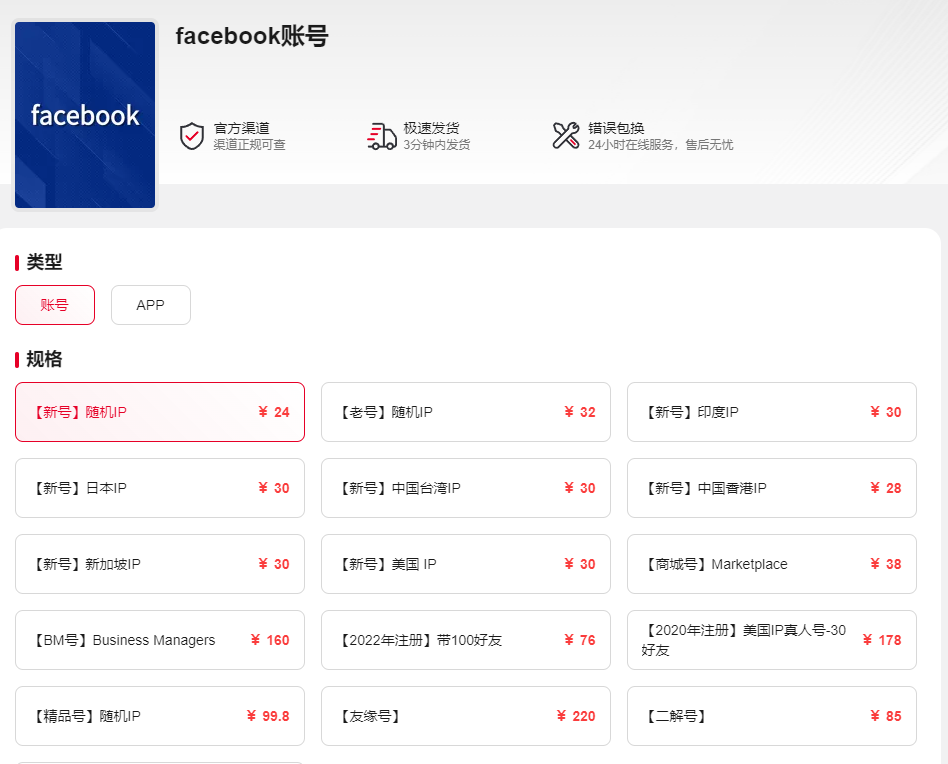Click the ¥ 220 price

[x=576, y=717]
